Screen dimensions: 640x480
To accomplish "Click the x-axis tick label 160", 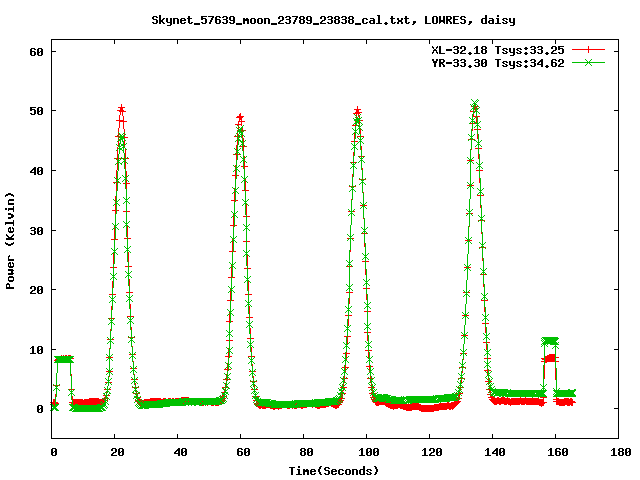I will [558, 452].
